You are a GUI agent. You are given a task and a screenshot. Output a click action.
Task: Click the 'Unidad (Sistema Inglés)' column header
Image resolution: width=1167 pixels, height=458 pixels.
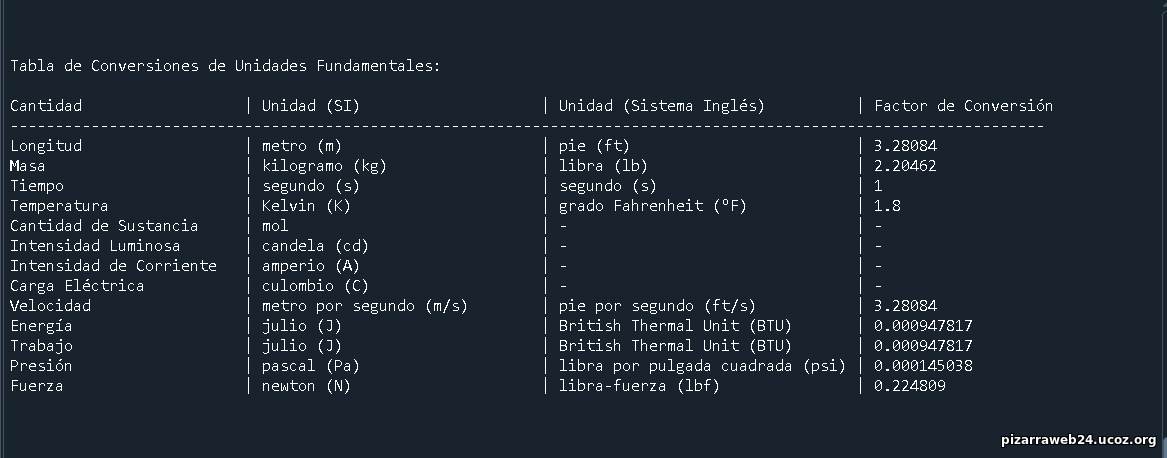pyautogui.click(x=661, y=106)
